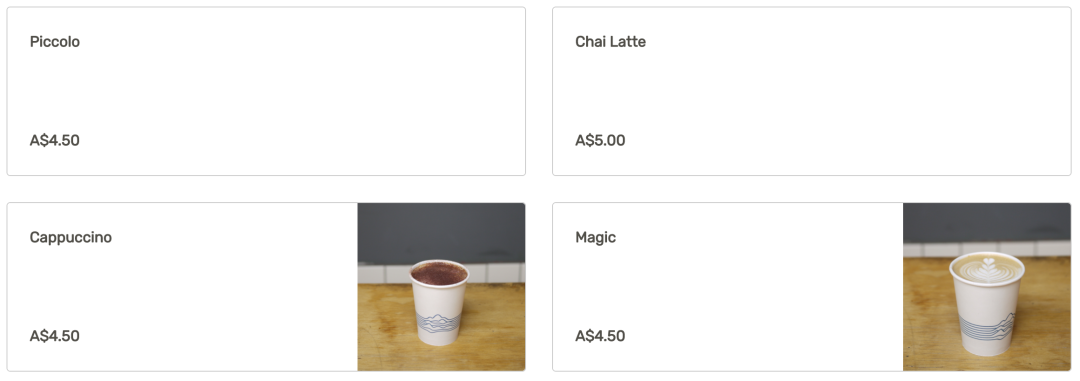Click the A$4.50 price under Cappuccino

pyautogui.click(x=54, y=336)
